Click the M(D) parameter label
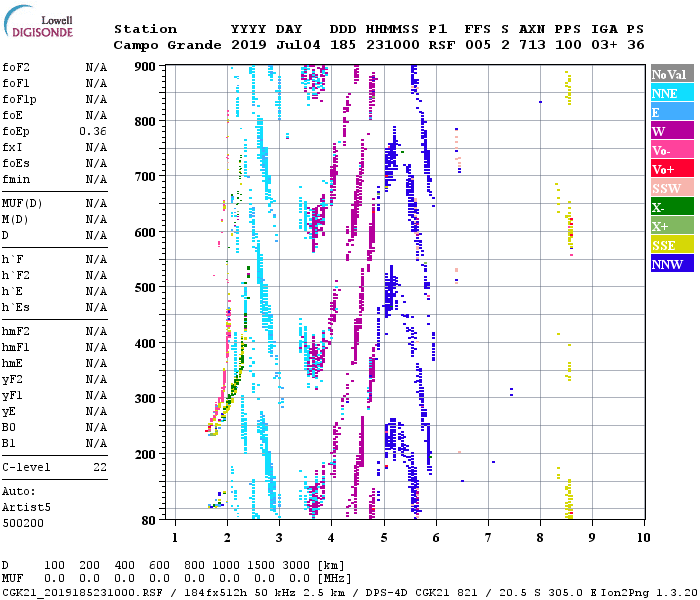The image size is (700, 600). coord(15,220)
